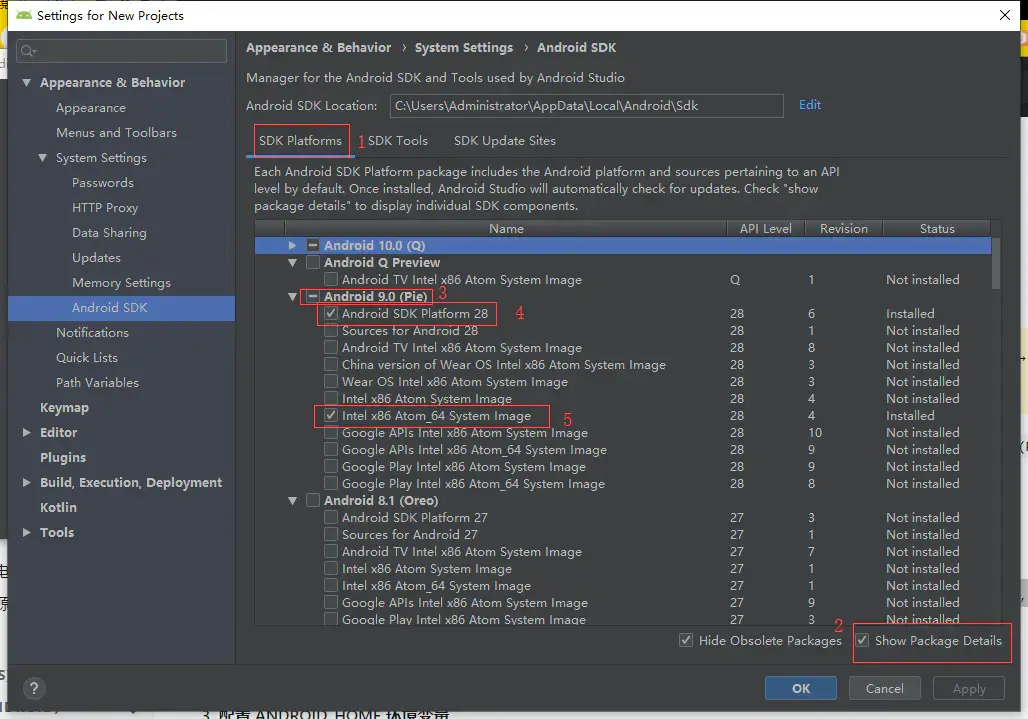The image size is (1028, 719).
Task: Check Android TV Intel x86 Atom System Image under Q Preview
Action: point(331,279)
